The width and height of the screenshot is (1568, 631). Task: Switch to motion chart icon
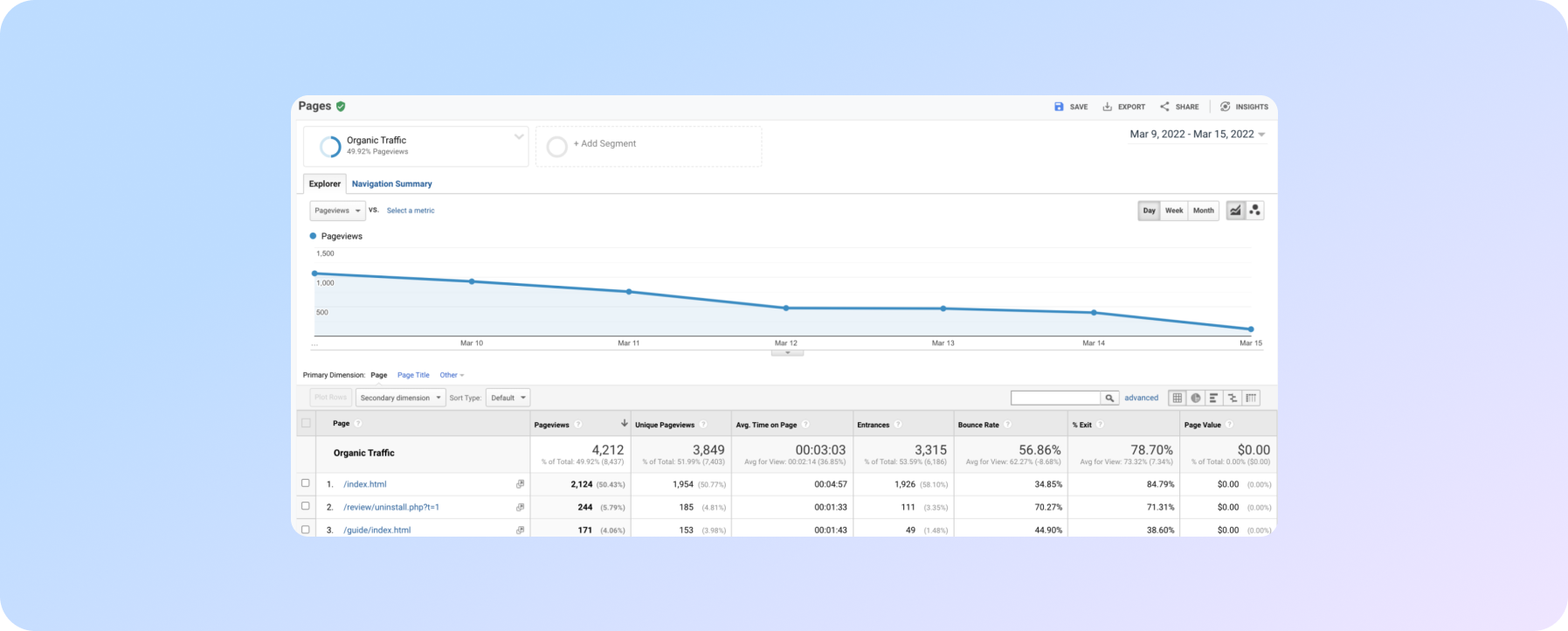1255,211
